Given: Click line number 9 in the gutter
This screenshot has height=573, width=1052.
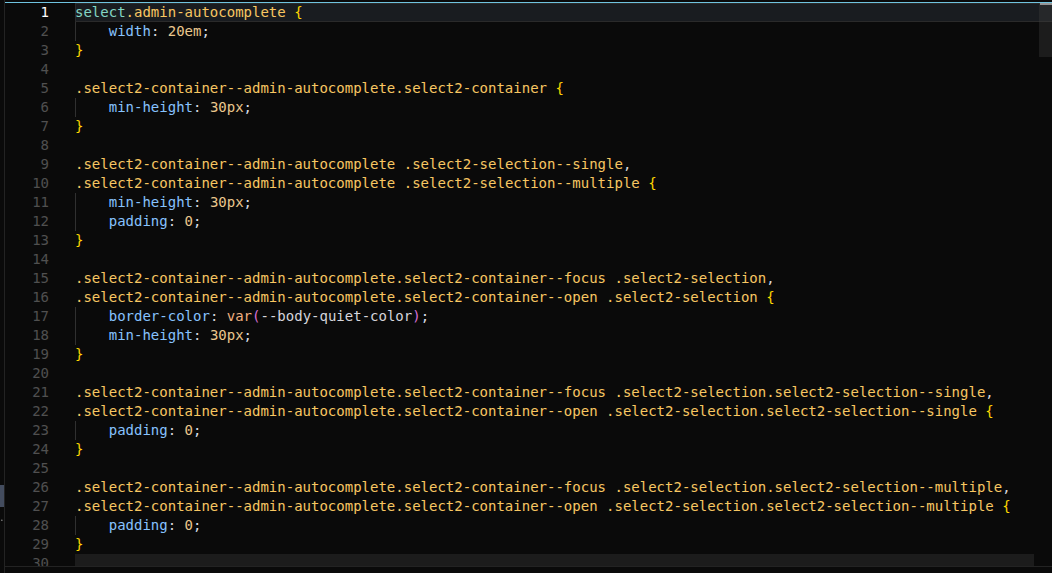Looking at the screenshot, I should click(x=44, y=164).
